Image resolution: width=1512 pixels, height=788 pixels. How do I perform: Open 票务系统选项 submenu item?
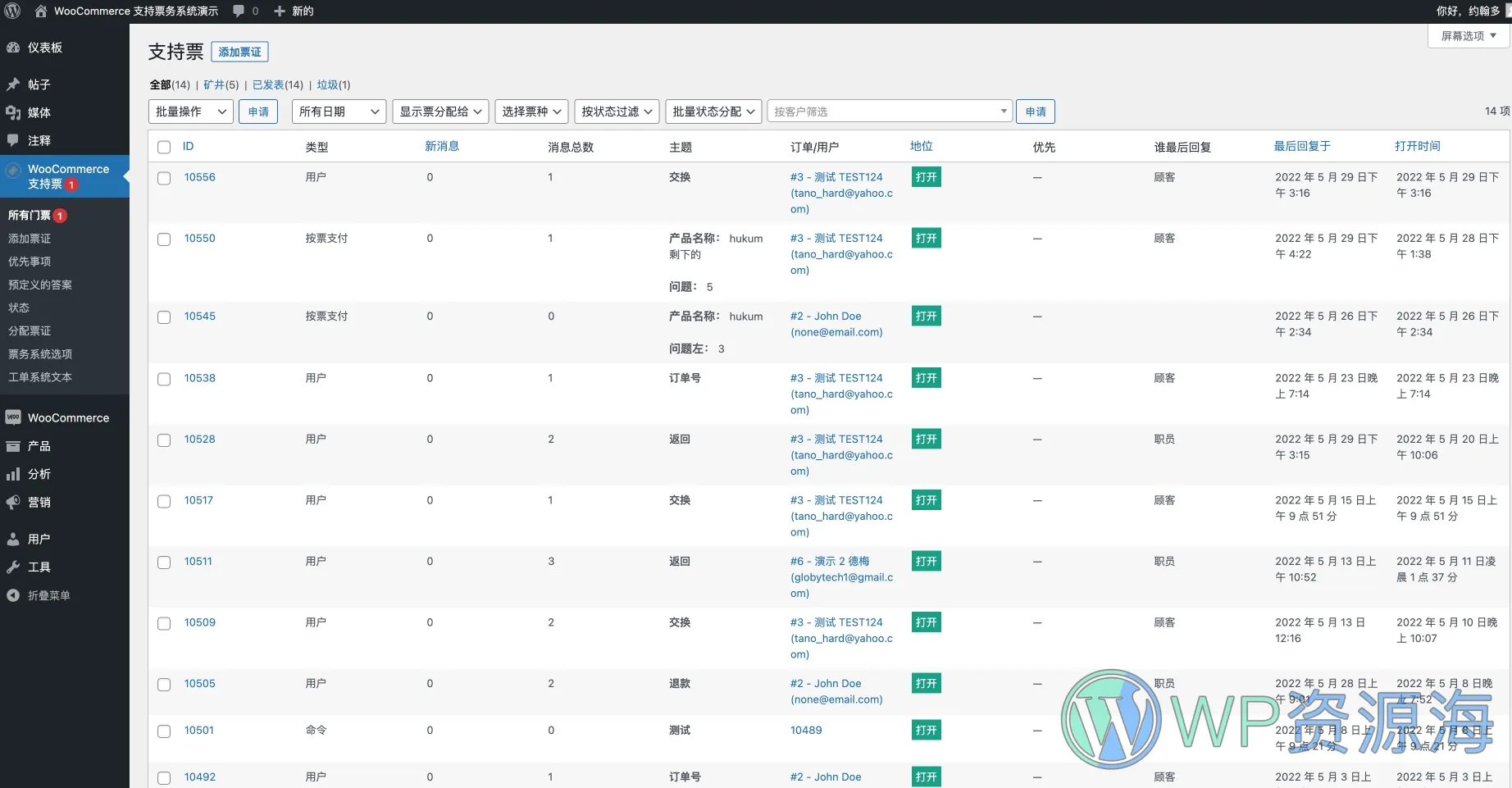coord(40,354)
